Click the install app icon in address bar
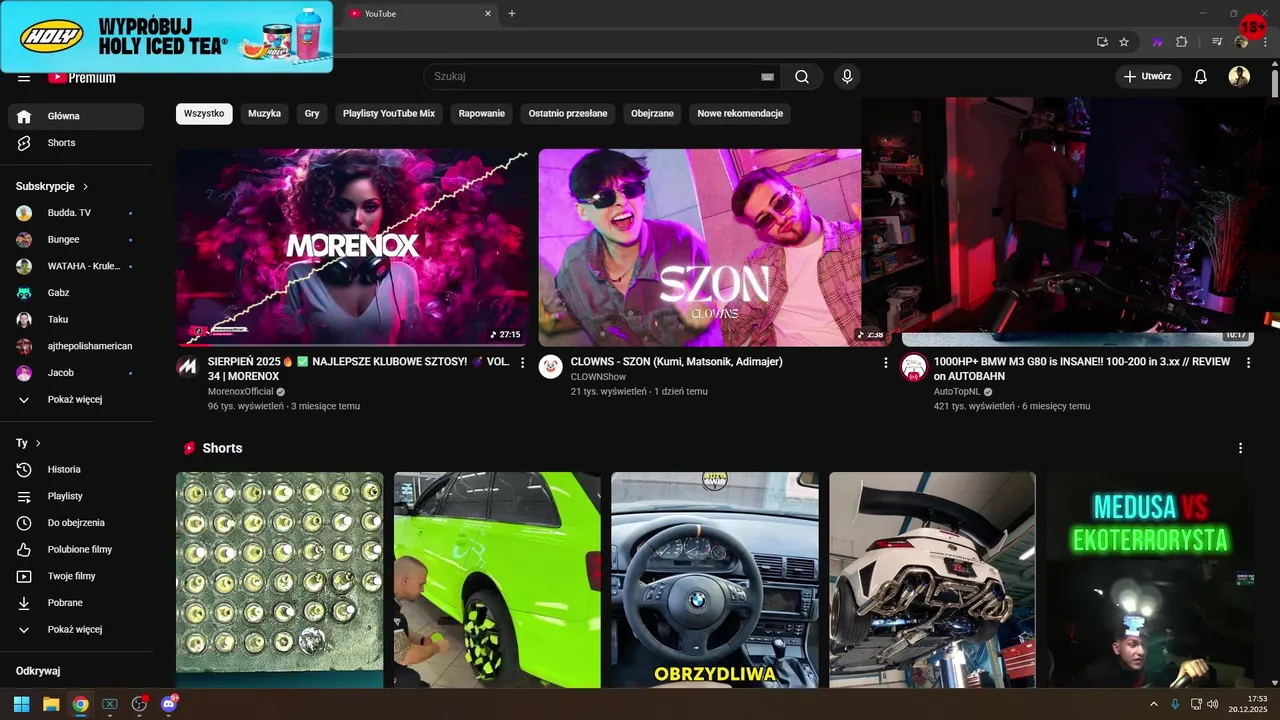This screenshot has height=720, width=1280. (1102, 42)
